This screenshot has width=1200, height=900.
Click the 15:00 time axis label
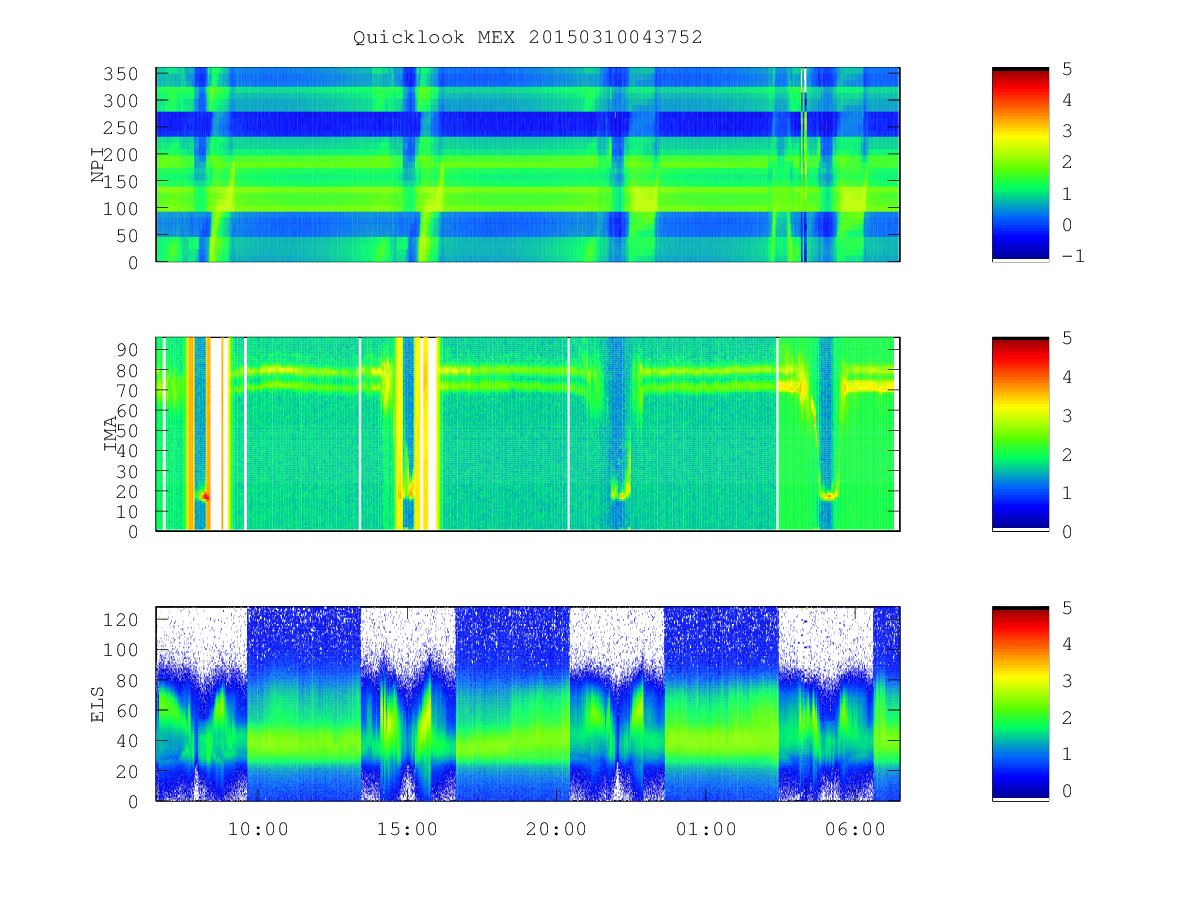tap(409, 830)
